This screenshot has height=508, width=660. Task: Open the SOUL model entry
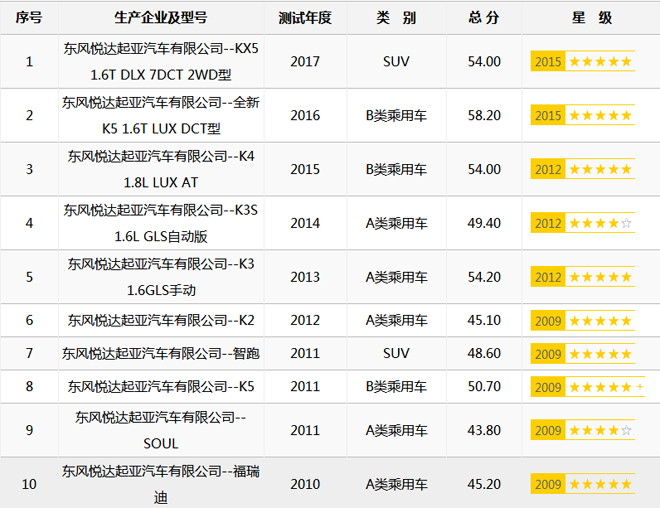161,430
